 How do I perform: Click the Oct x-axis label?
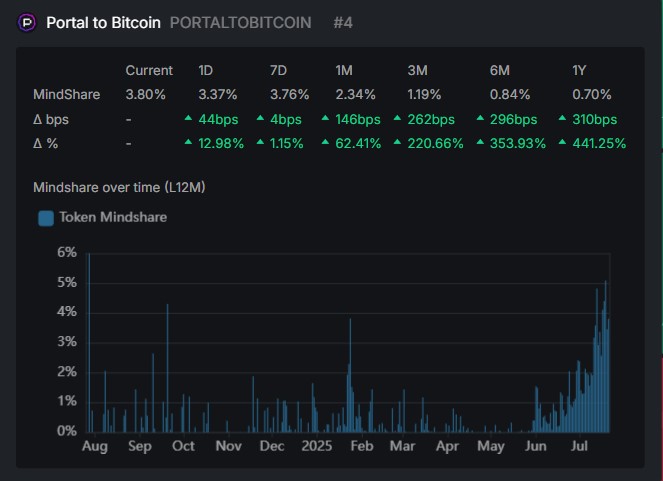point(183,446)
